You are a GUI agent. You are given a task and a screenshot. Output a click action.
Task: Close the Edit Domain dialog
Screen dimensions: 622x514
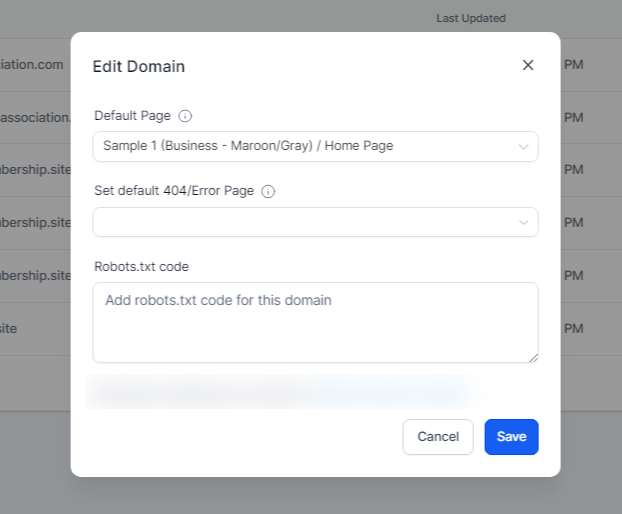click(x=528, y=65)
